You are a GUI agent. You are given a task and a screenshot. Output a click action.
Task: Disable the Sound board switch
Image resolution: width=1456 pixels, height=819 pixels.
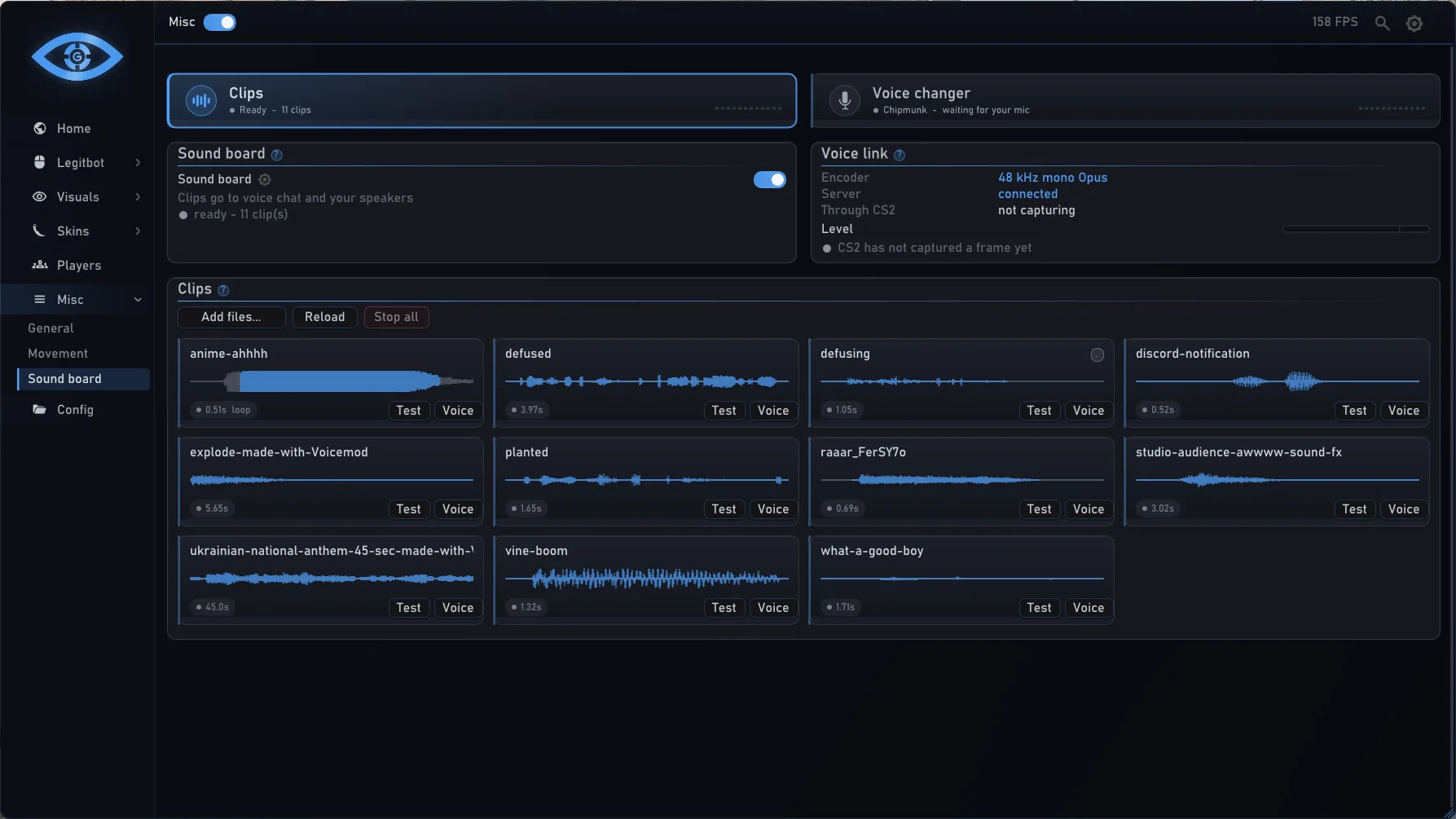(x=770, y=179)
